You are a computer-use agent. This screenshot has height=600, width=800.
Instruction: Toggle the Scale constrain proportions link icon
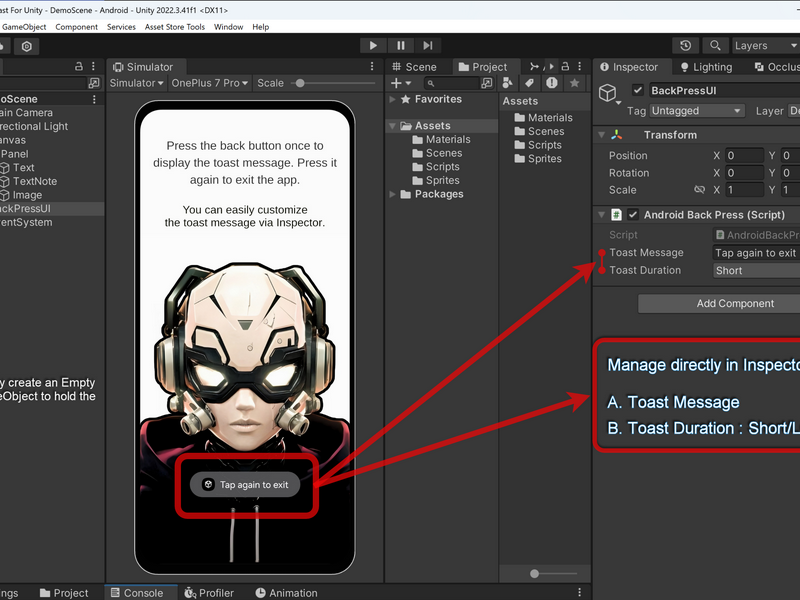699,189
